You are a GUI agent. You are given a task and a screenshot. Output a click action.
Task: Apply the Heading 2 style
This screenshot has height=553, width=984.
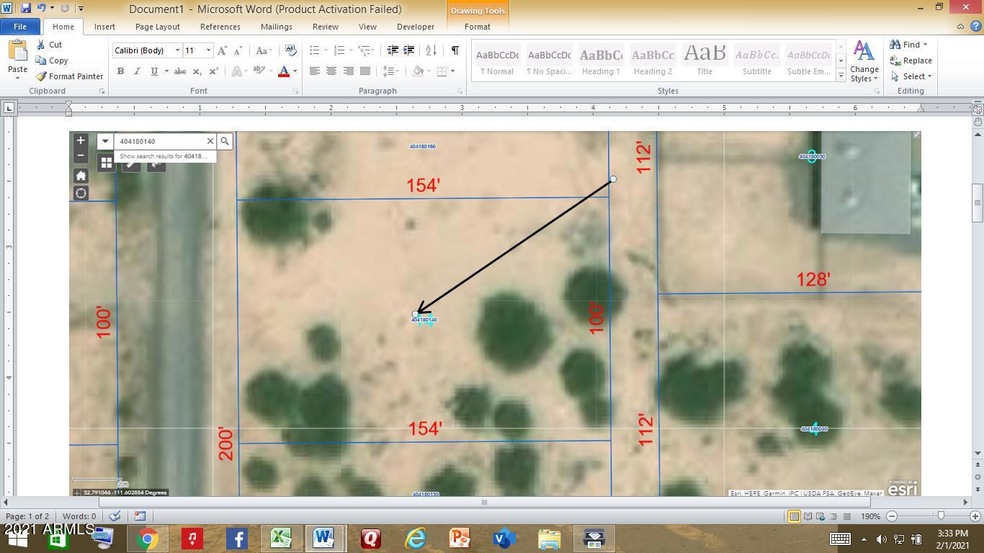pos(653,60)
